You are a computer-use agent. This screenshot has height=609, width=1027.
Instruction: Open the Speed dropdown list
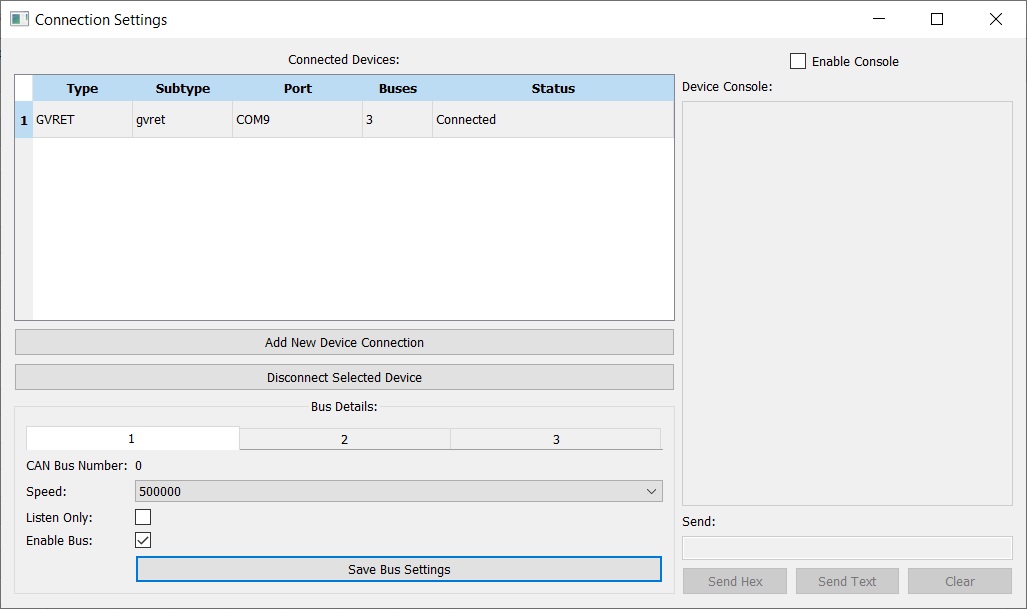[398, 491]
